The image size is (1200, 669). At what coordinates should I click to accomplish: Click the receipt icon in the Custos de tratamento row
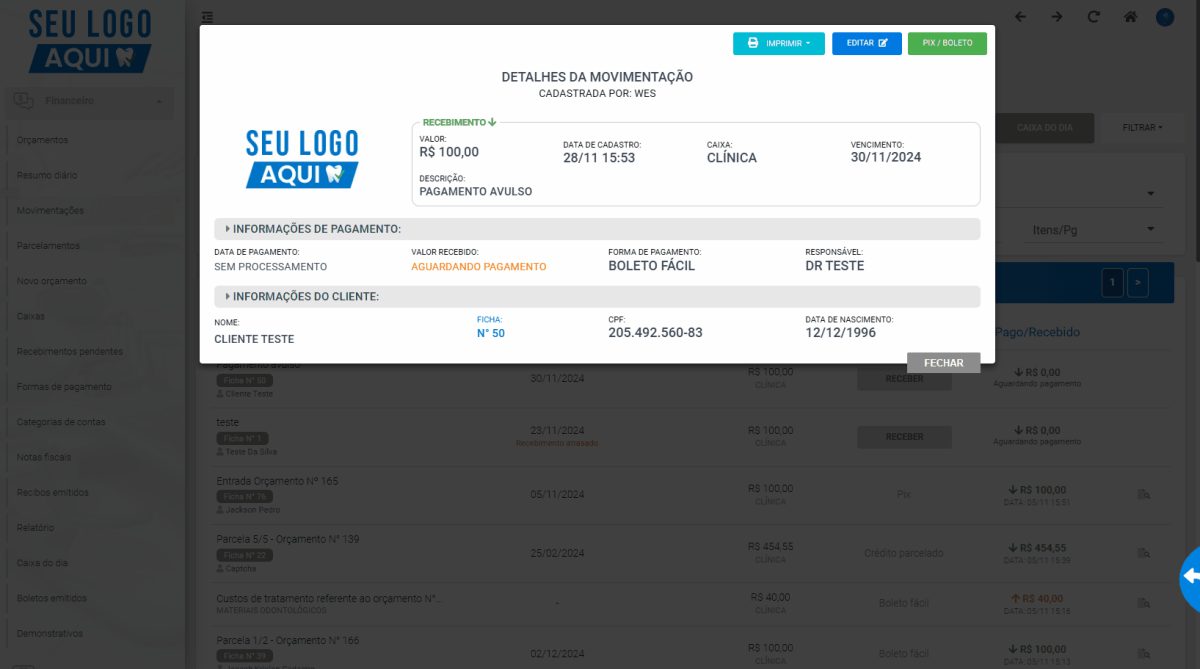(x=1143, y=603)
